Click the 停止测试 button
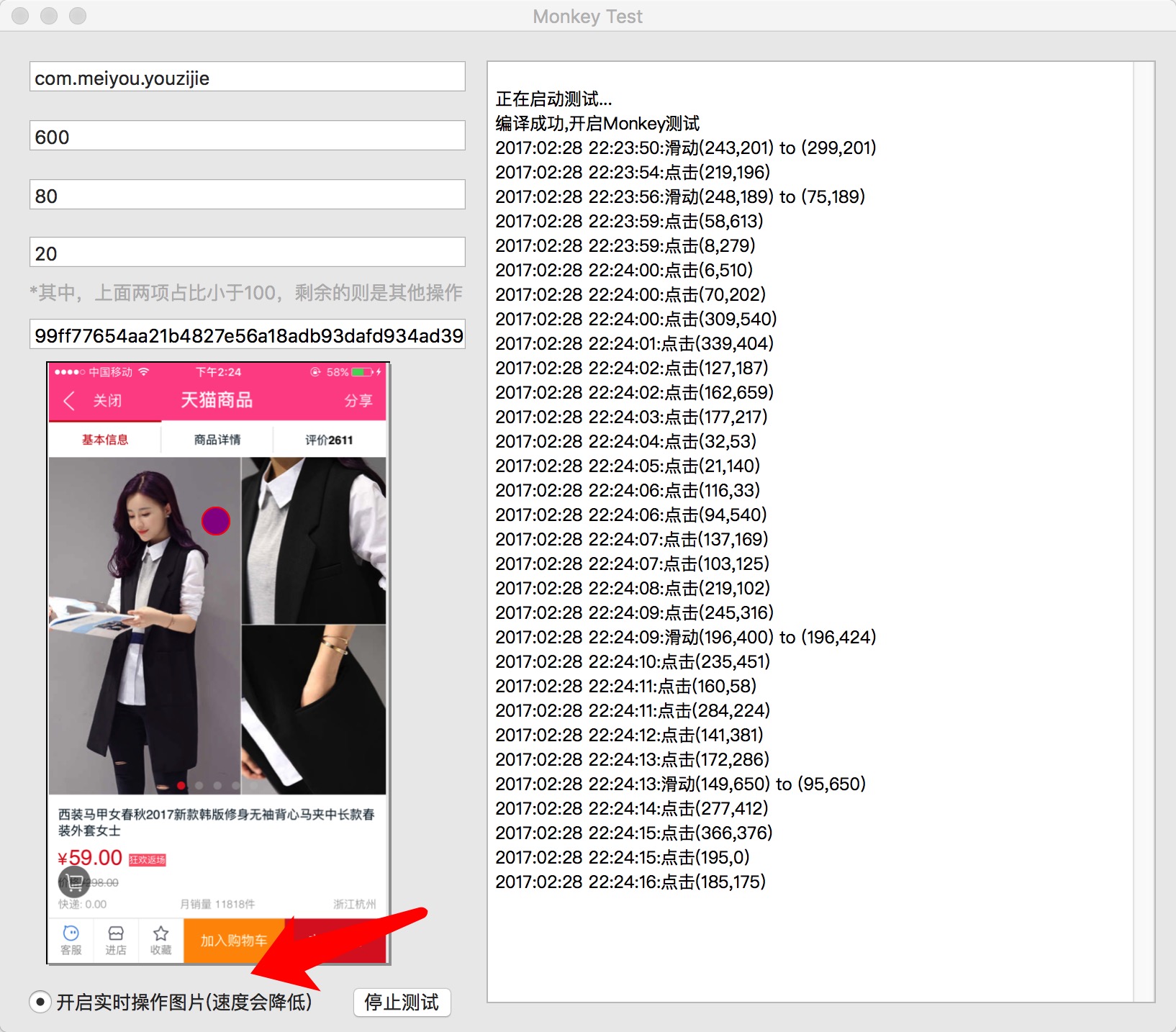The width and height of the screenshot is (1176, 1032). (x=402, y=1002)
